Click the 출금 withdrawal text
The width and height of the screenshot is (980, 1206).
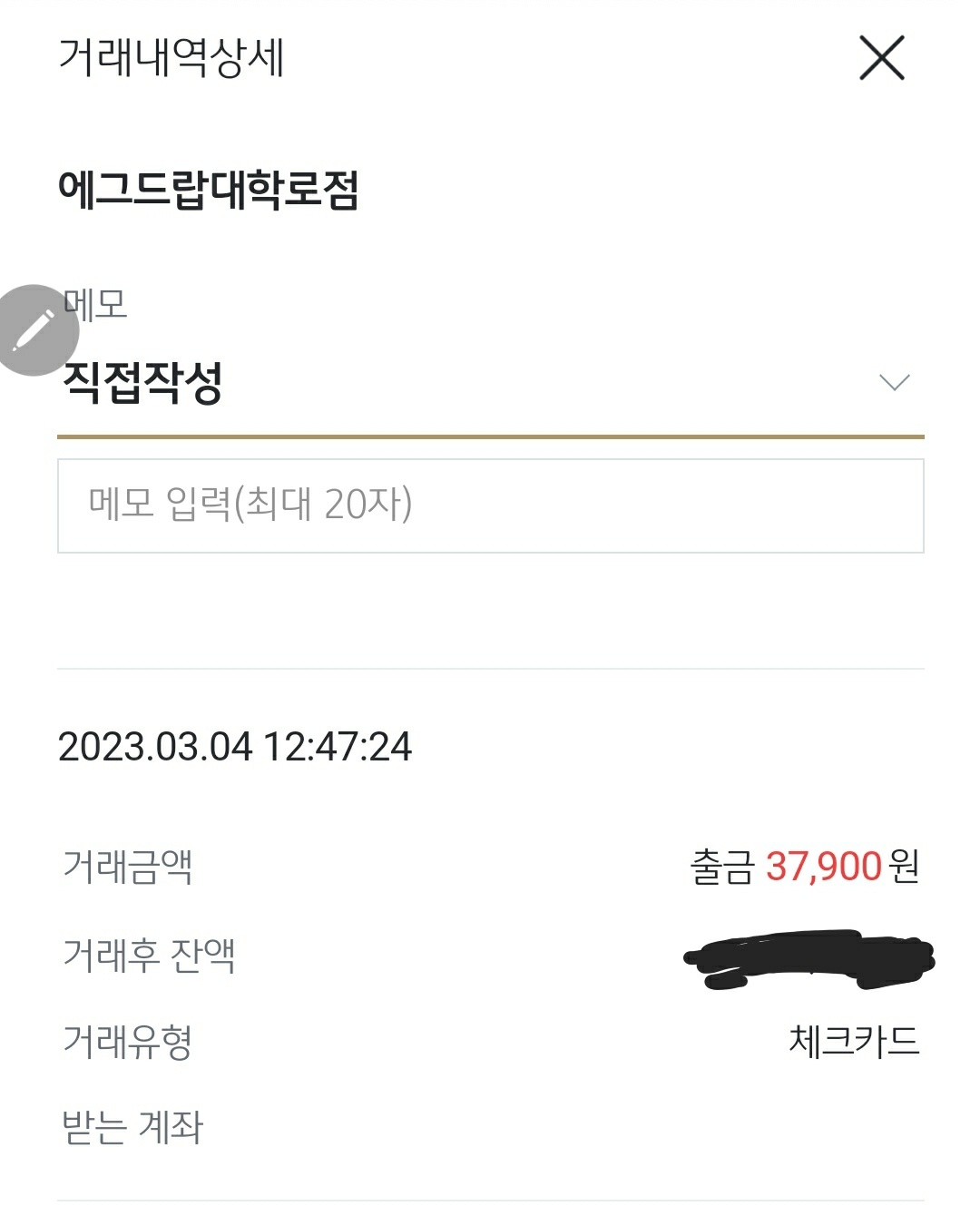(722, 867)
